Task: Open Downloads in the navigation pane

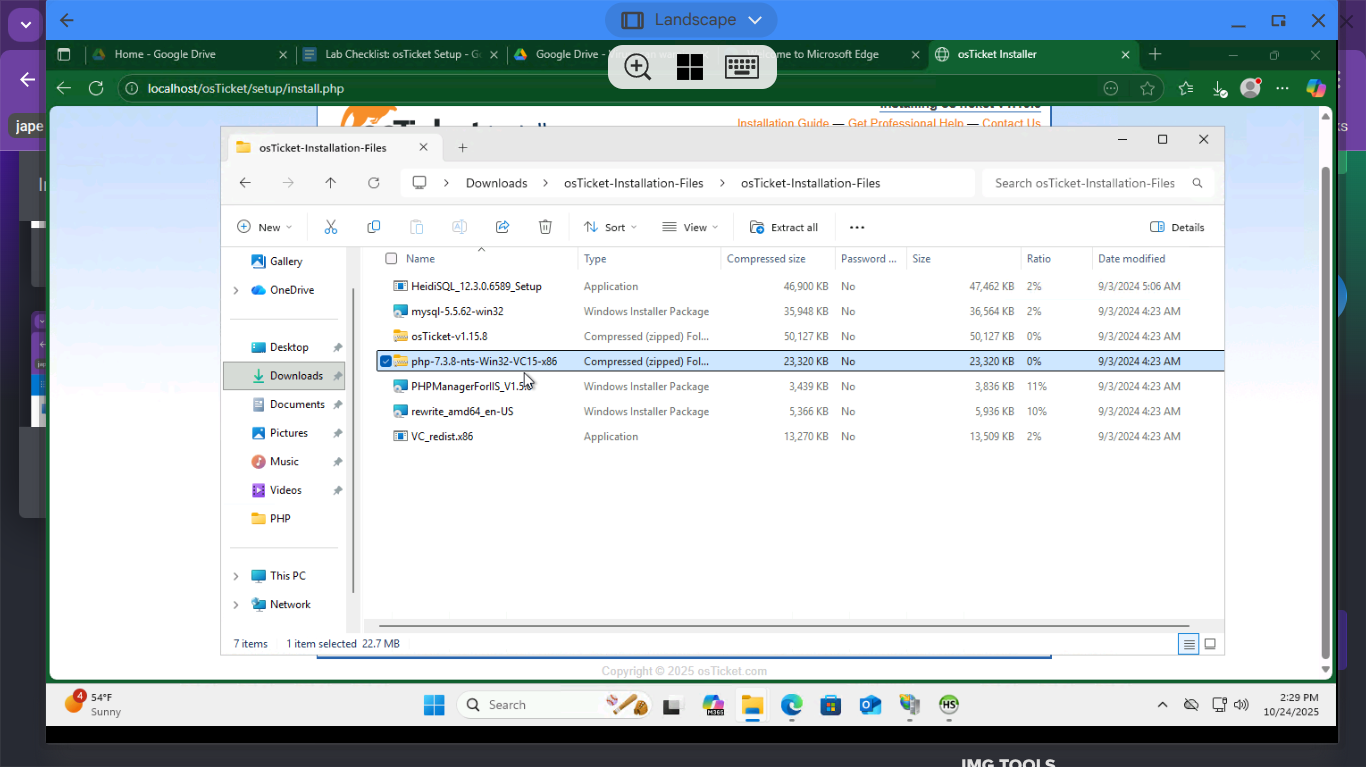Action: (x=285, y=376)
